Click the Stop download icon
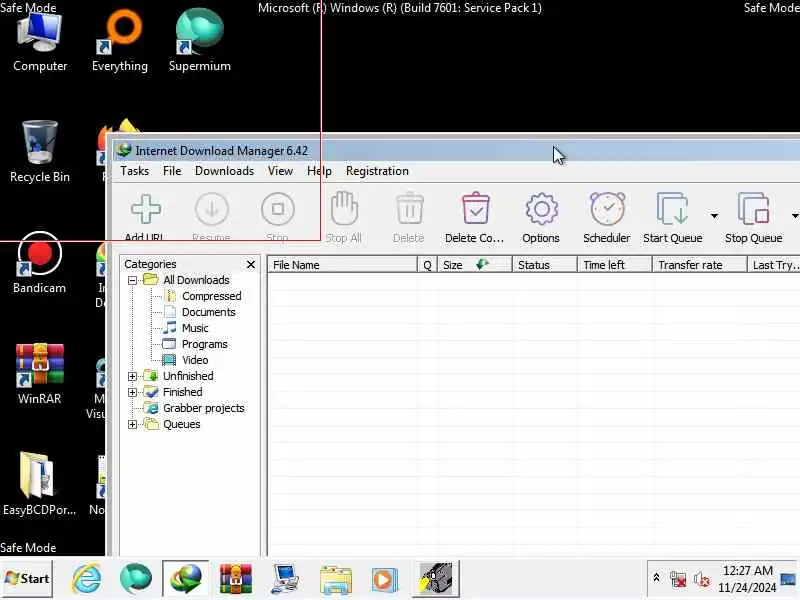The height and width of the screenshot is (600, 800). pos(278,209)
